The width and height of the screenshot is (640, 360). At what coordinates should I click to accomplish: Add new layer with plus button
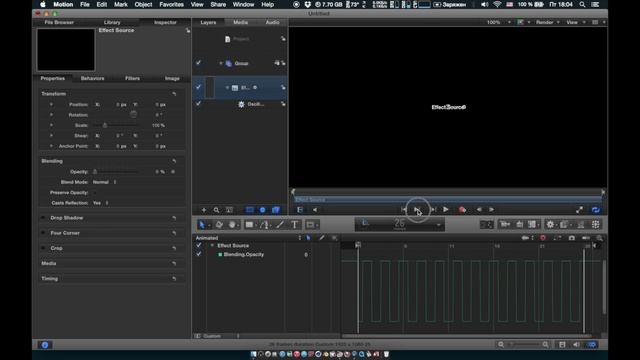204,210
